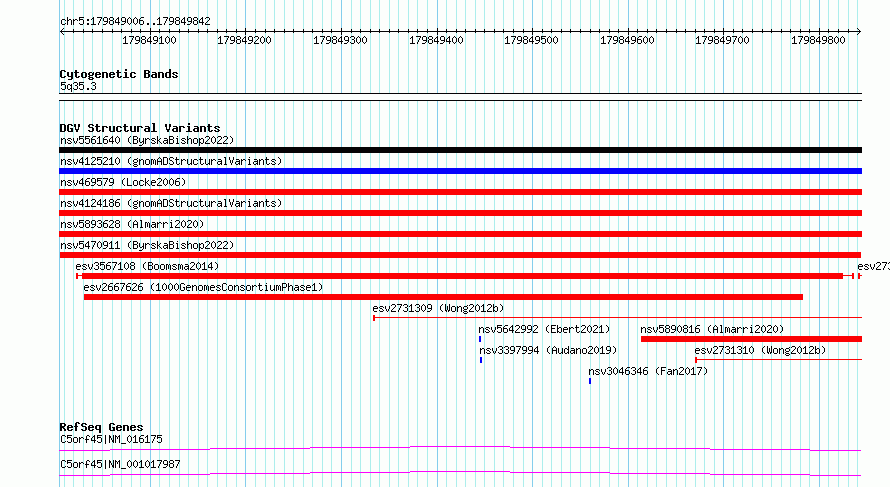Click ruler position 179849400

point(436,40)
